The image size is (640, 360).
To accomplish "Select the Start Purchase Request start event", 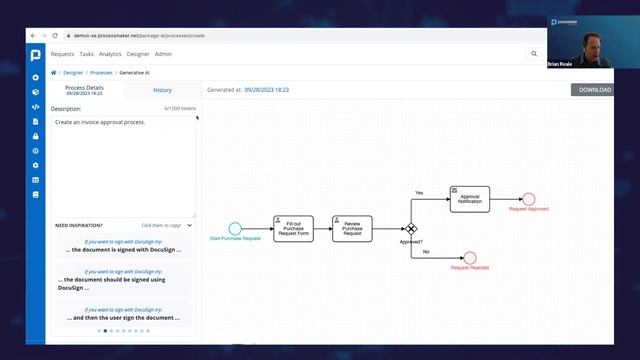I will tap(235, 229).
